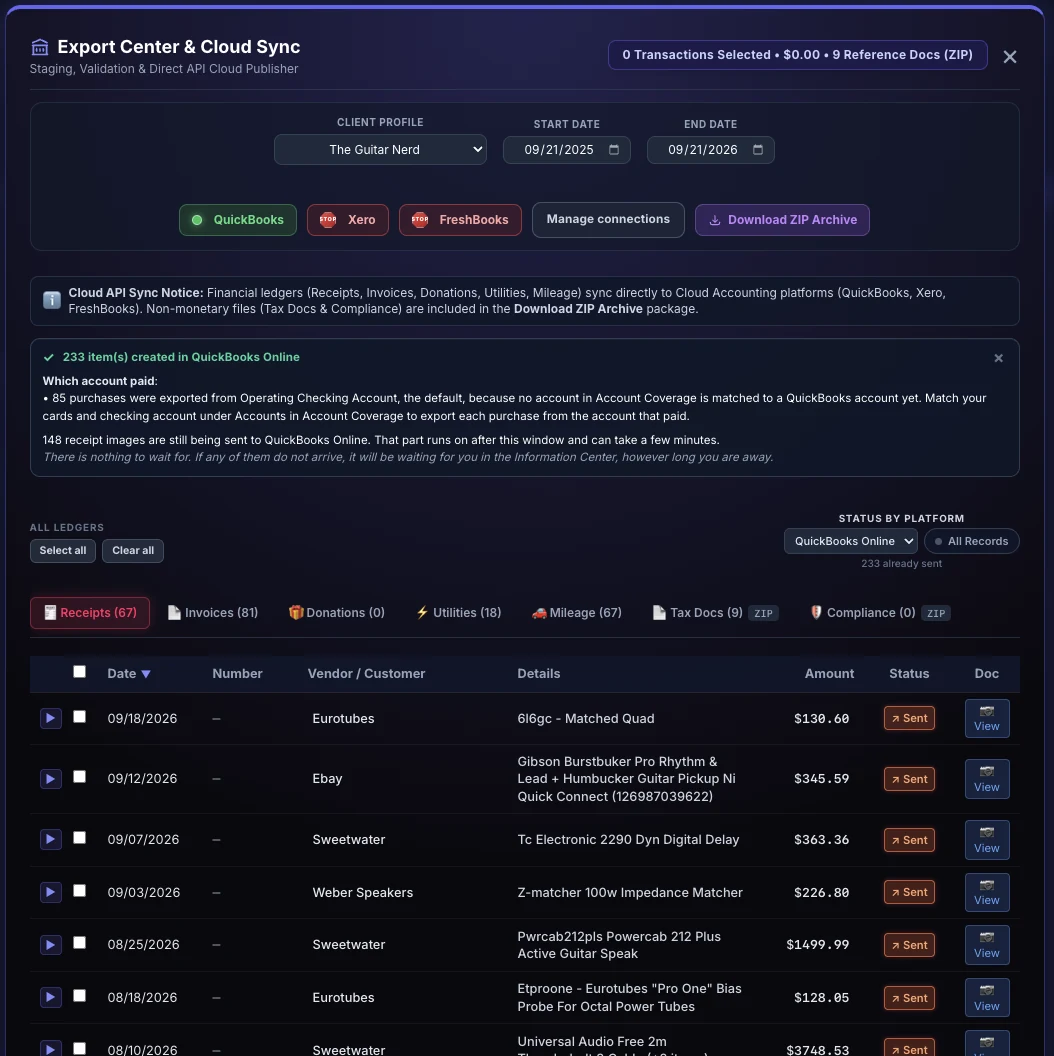Switch to the Tax Docs tab
This screenshot has height=1056, width=1054.
715,613
